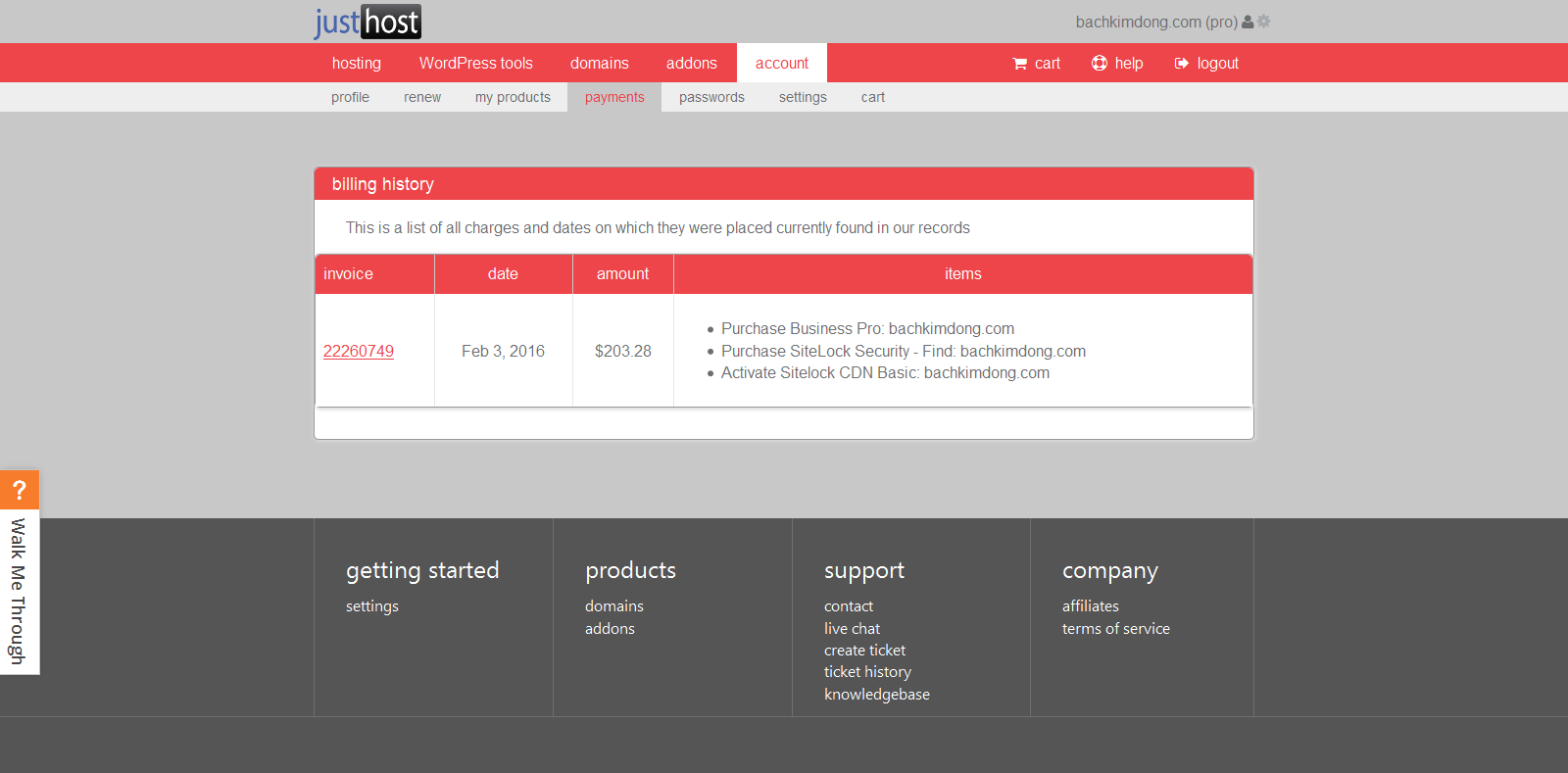Switch to the passwords tab
Screen dimensions: 1568x773
pyautogui.click(x=711, y=97)
